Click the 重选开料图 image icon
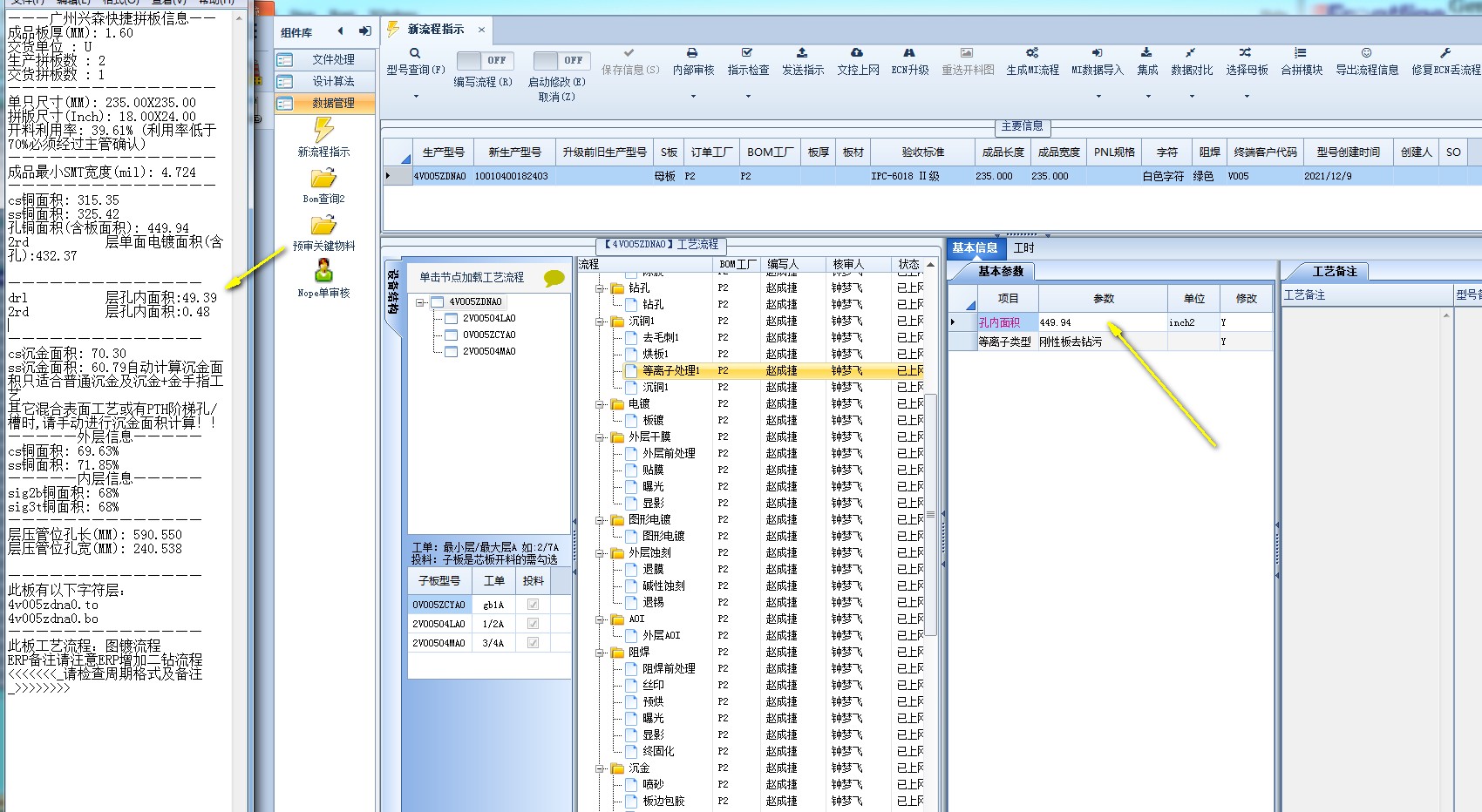The width and height of the screenshot is (1482, 812). (967, 53)
